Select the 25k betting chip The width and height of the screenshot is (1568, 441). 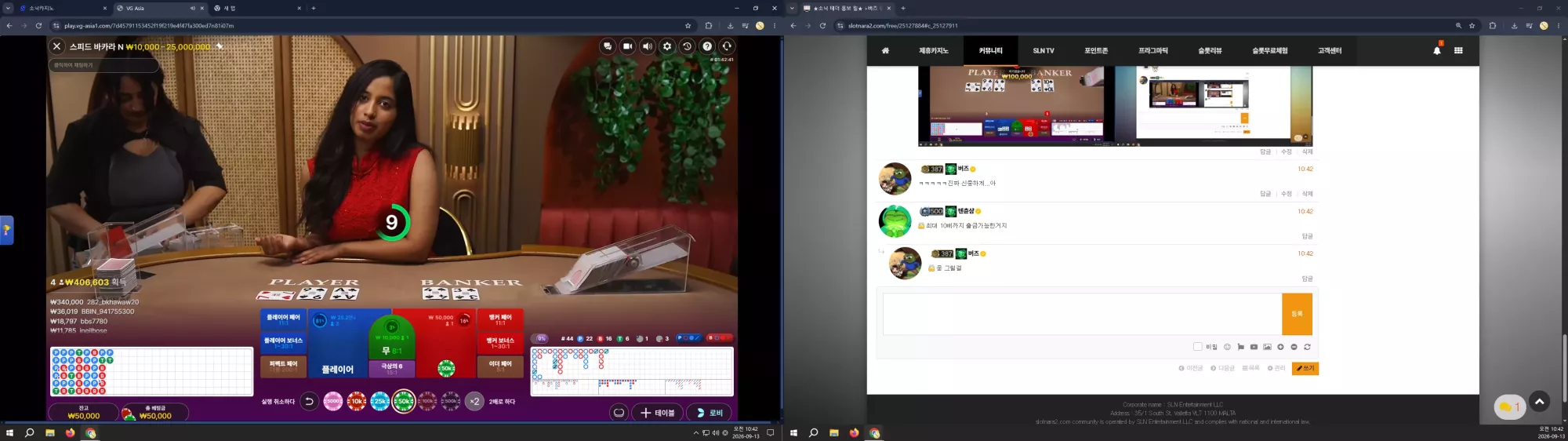[380, 401]
